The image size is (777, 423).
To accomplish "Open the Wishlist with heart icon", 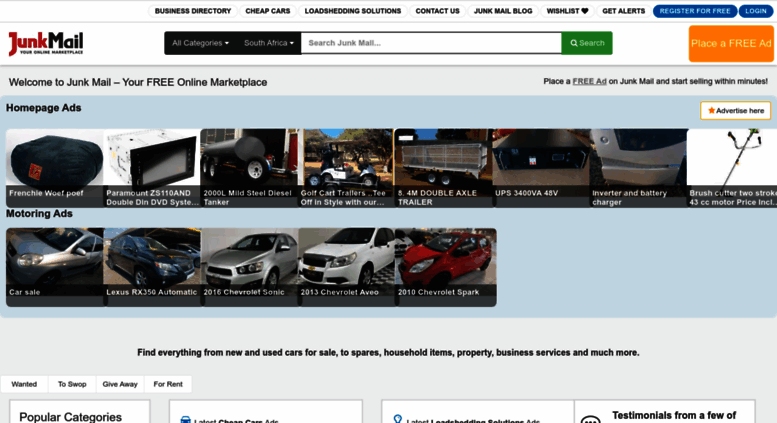I will tap(567, 11).
